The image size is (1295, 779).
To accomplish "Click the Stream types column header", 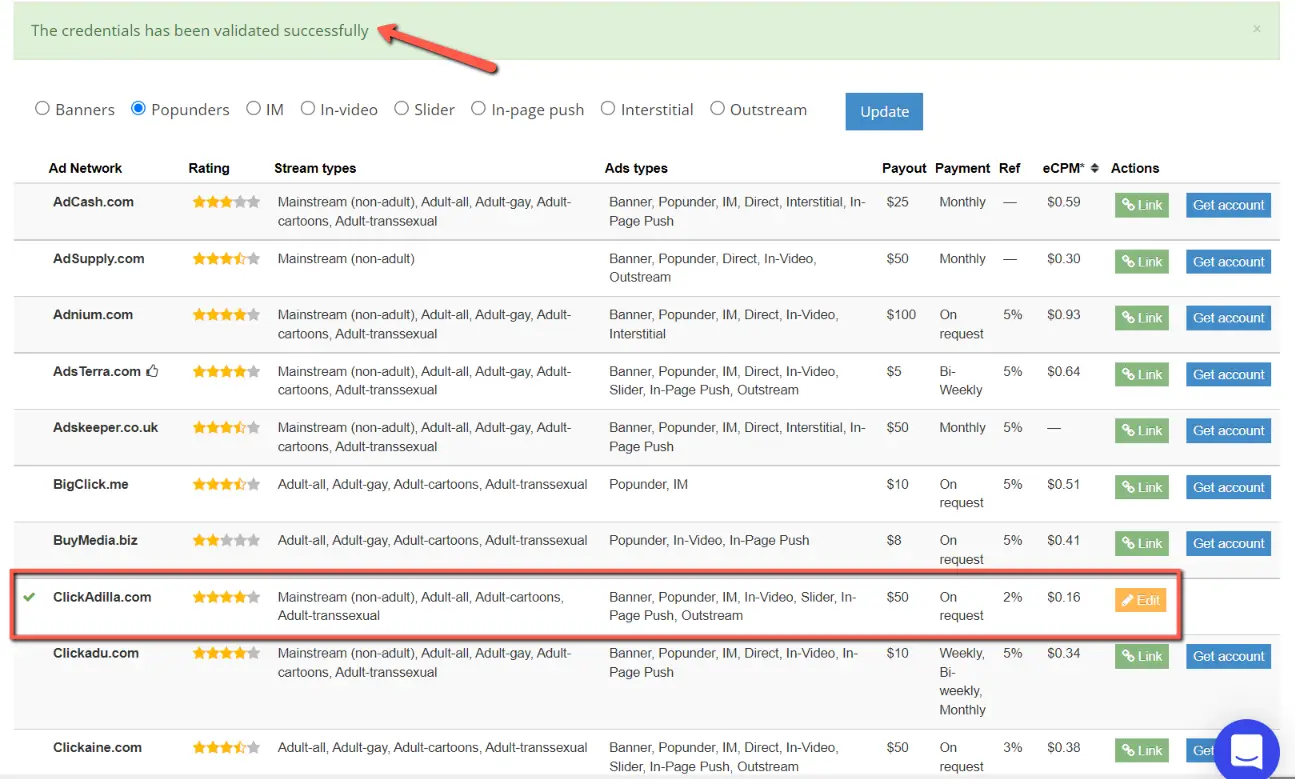I will [x=315, y=168].
